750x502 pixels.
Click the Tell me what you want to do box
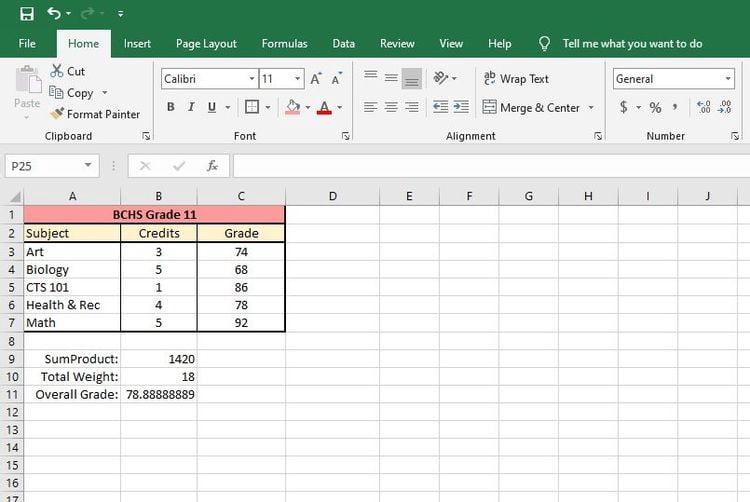(632, 44)
